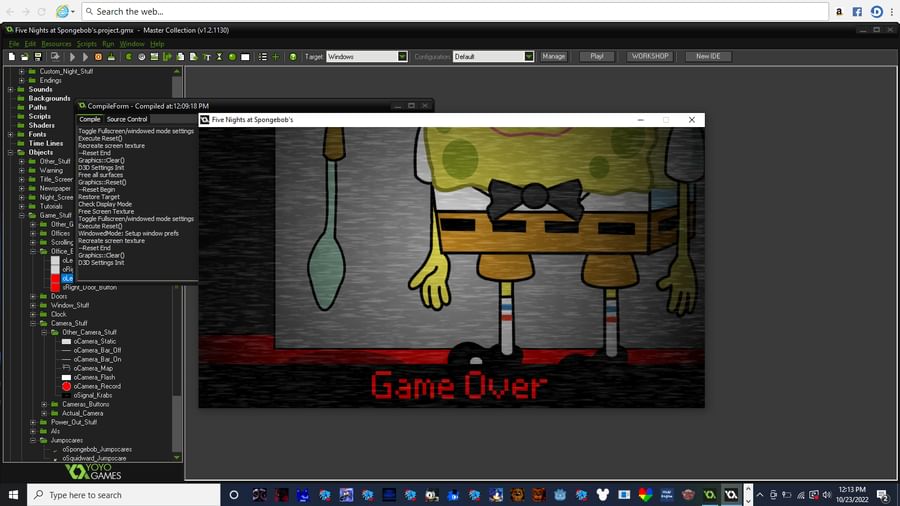
Task: Open the Run menu
Action: (108, 44)
